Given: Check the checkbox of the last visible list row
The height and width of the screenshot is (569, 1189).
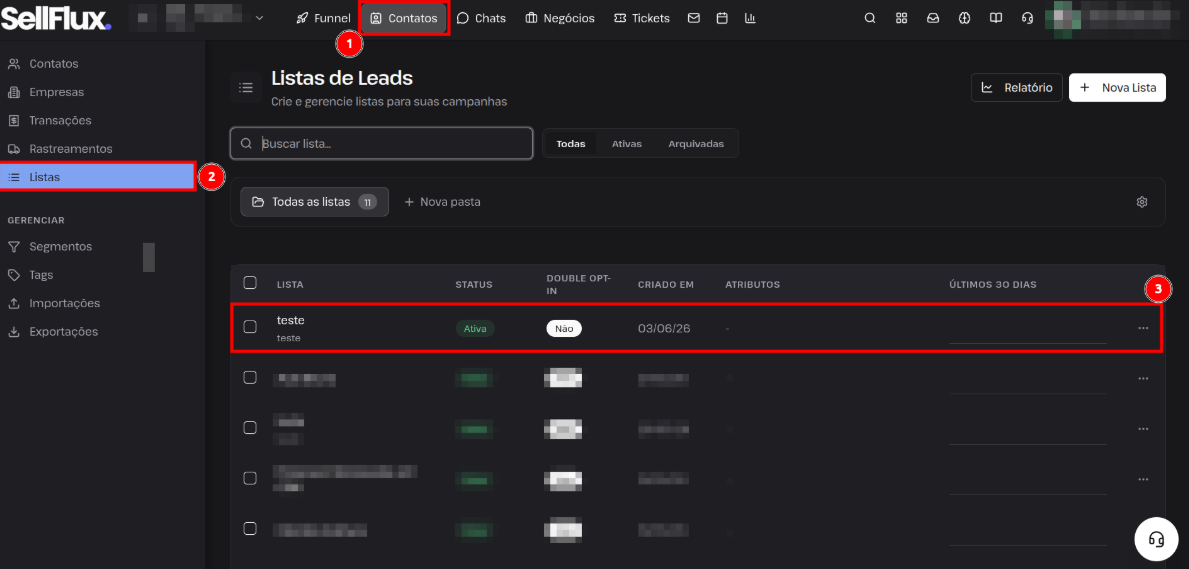Looking at the screenshot, I should (249, 529).
